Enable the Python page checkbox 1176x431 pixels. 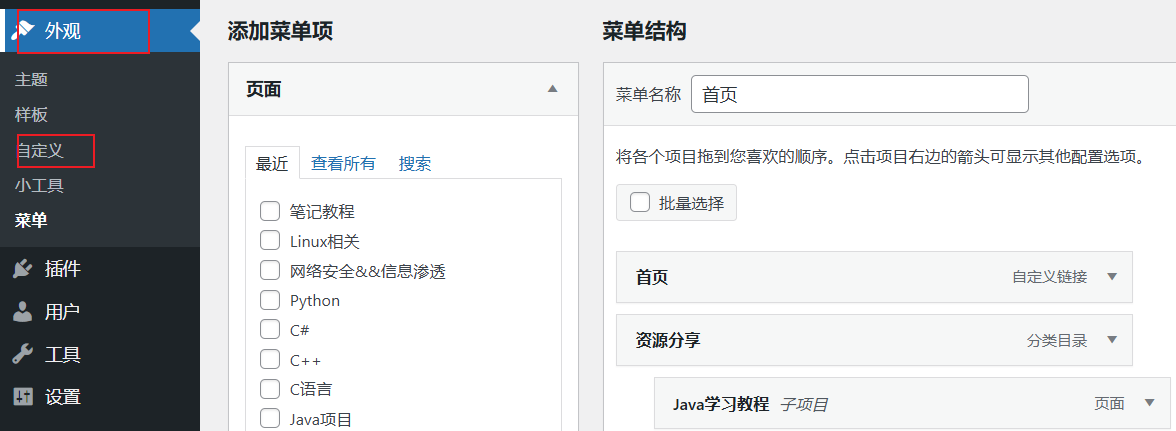[x=269, y=300]
